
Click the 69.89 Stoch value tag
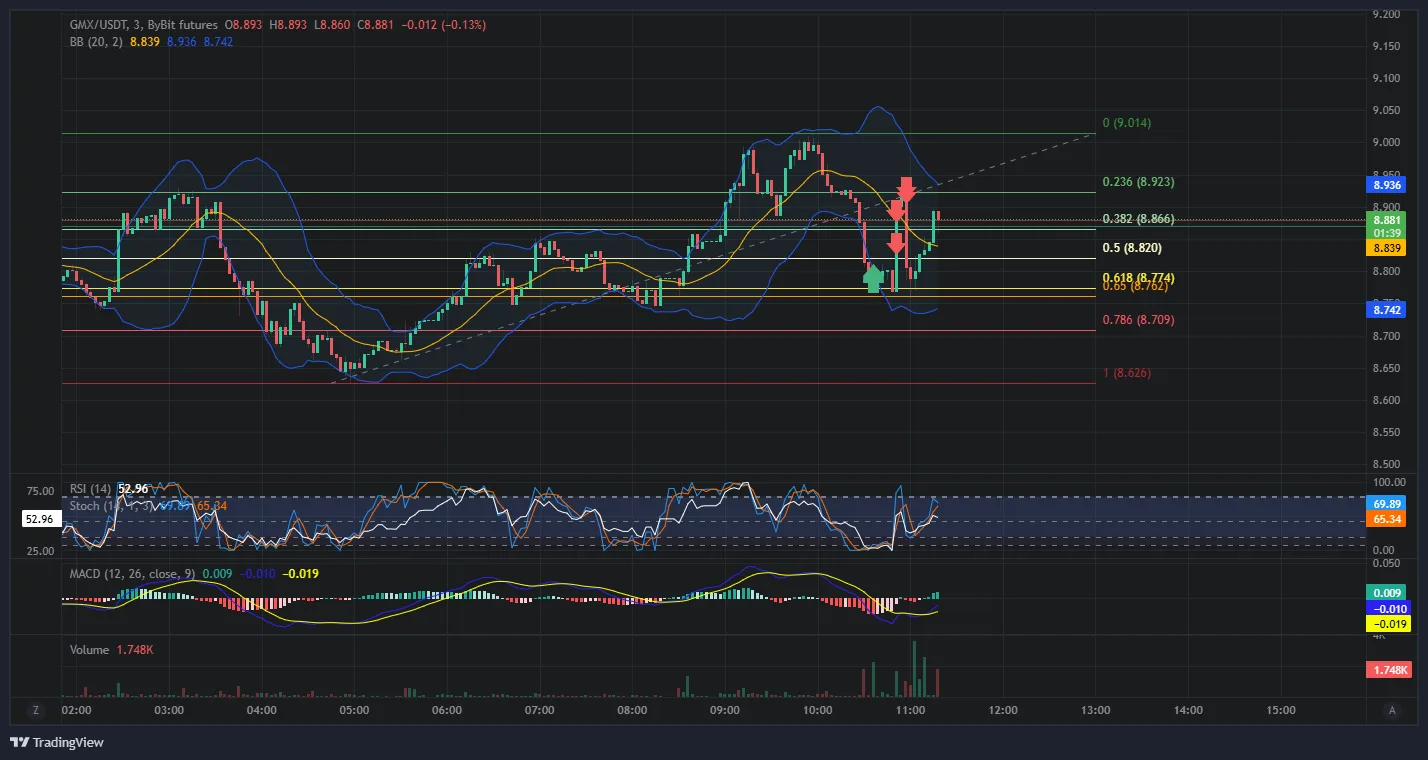click(x=1387, y=504)
